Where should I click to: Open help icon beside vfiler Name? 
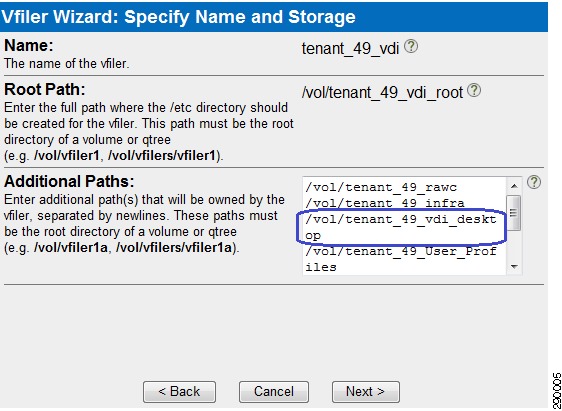(411, 47)
